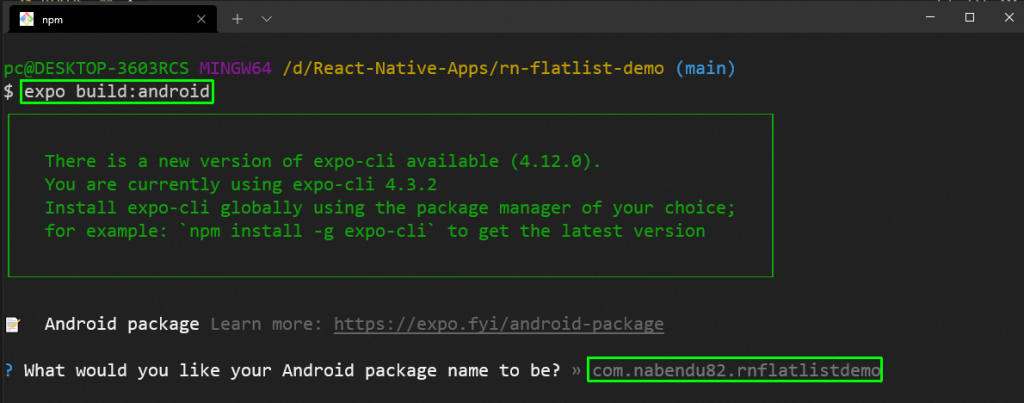The image size is (1024, 403).
Task: Minimize the terminal window
Action: (931, 18)
